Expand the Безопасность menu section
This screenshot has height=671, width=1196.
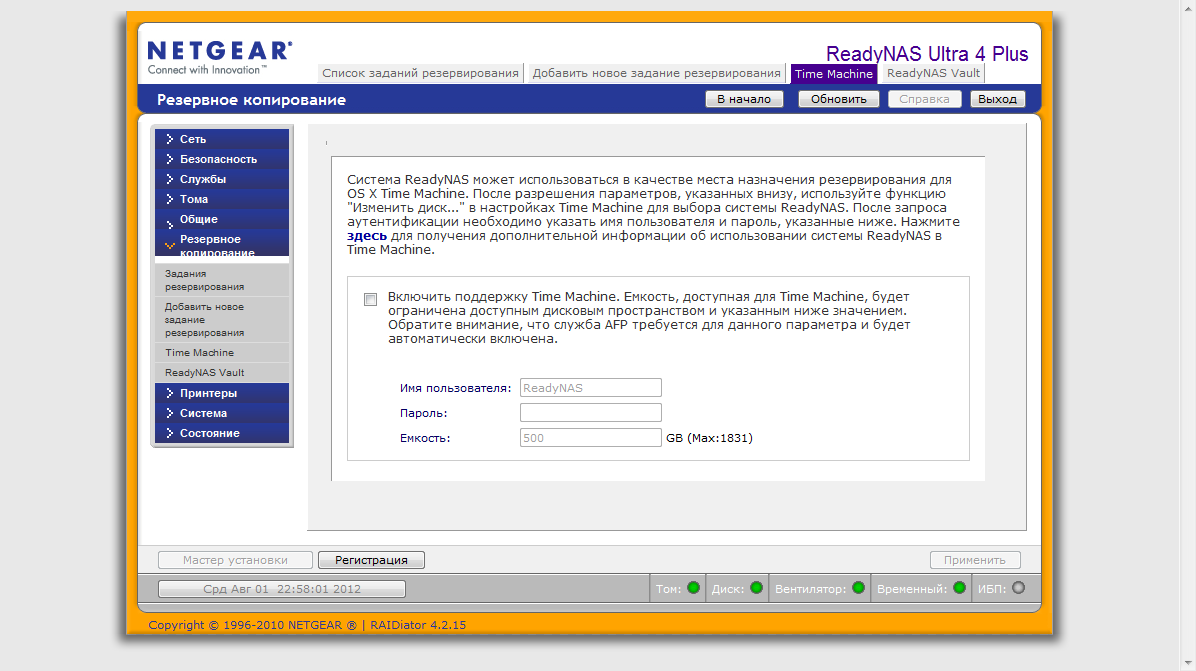click(222, 159)
